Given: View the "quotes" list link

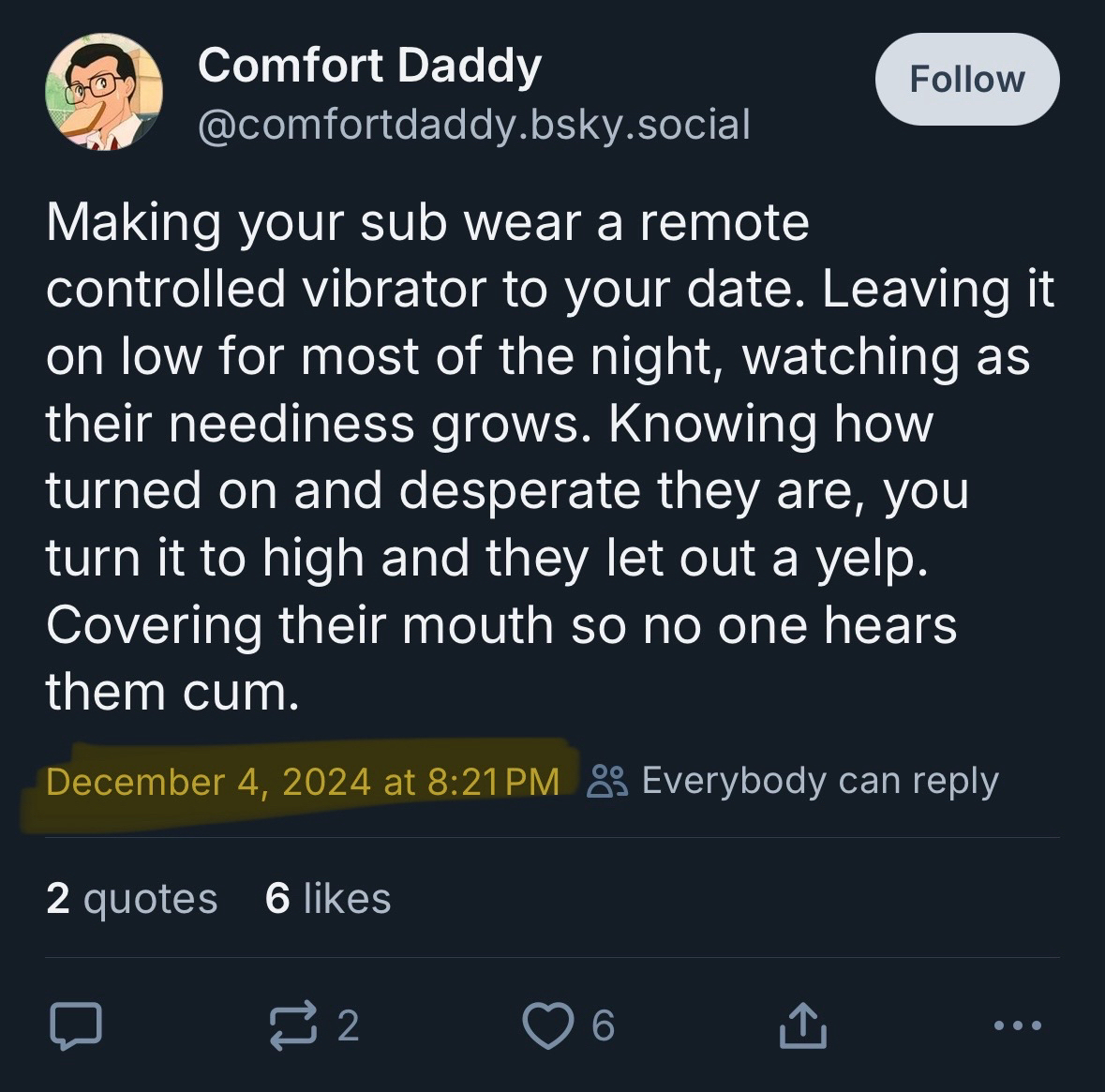Looking at the screenshot, I should pyautogui.click(x=150, y=899).
